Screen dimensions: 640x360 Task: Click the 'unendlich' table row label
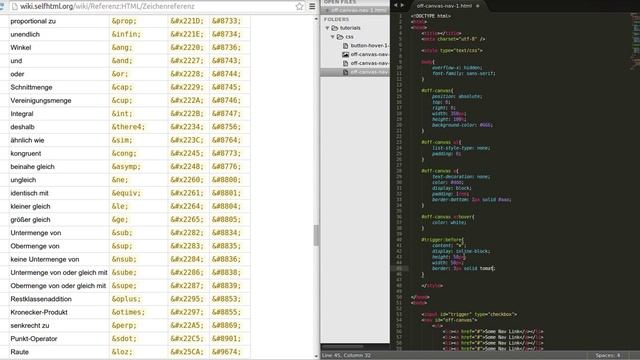[25, 34]
